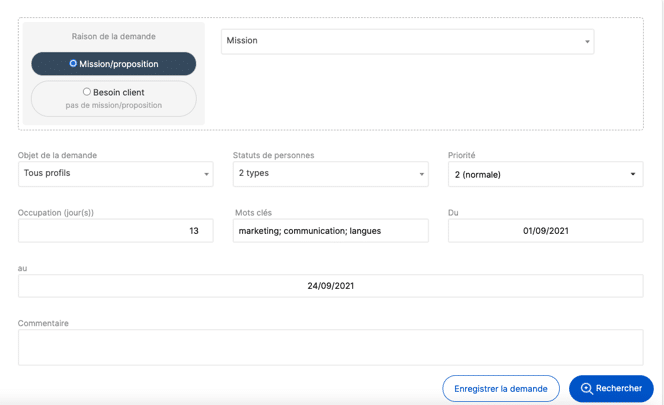This screenshot has width=664, height=405.
Task: Click the Du date field 01/09/2021
Action: pyautogui.click(x=545, y=230)
